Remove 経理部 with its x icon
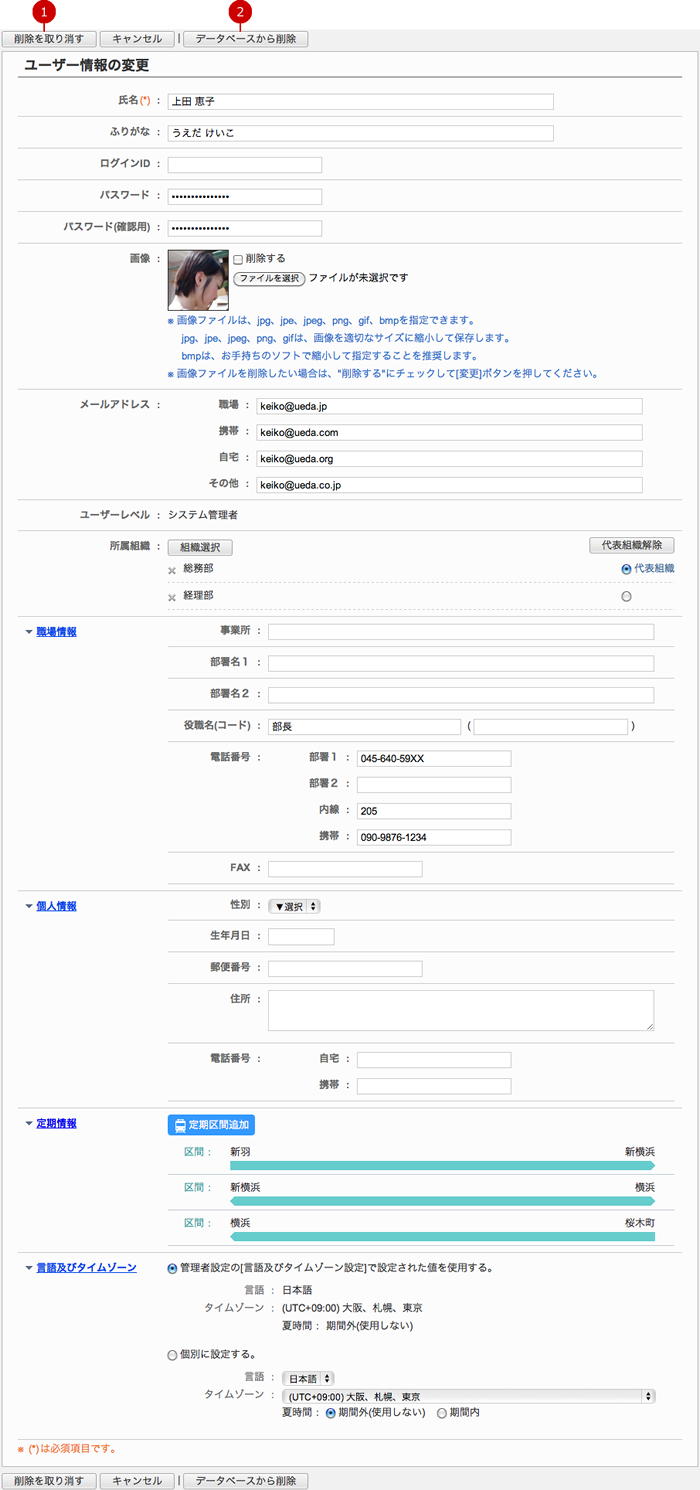 pyautogui.click(x=172, y=597)
